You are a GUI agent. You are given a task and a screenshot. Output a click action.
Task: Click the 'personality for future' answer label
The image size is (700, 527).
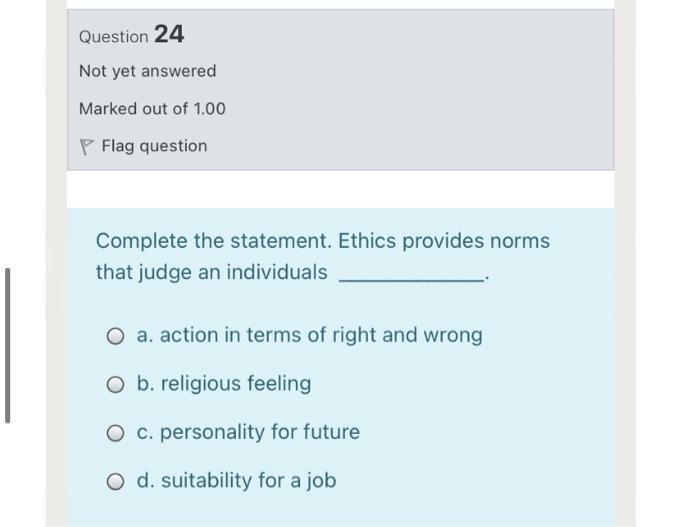point(259,432)
